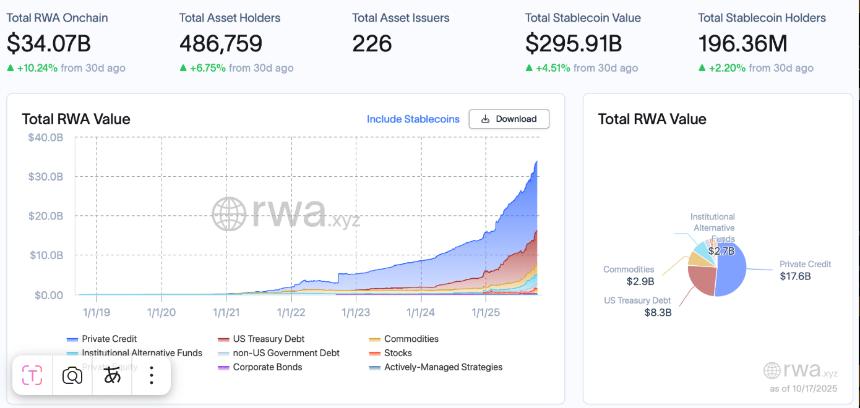Image resolution: width=860 pixels, height=408 pixels.
Task: Click the Total Stablecoin Value $295.91B stat
Action: (x=574, y=44)
